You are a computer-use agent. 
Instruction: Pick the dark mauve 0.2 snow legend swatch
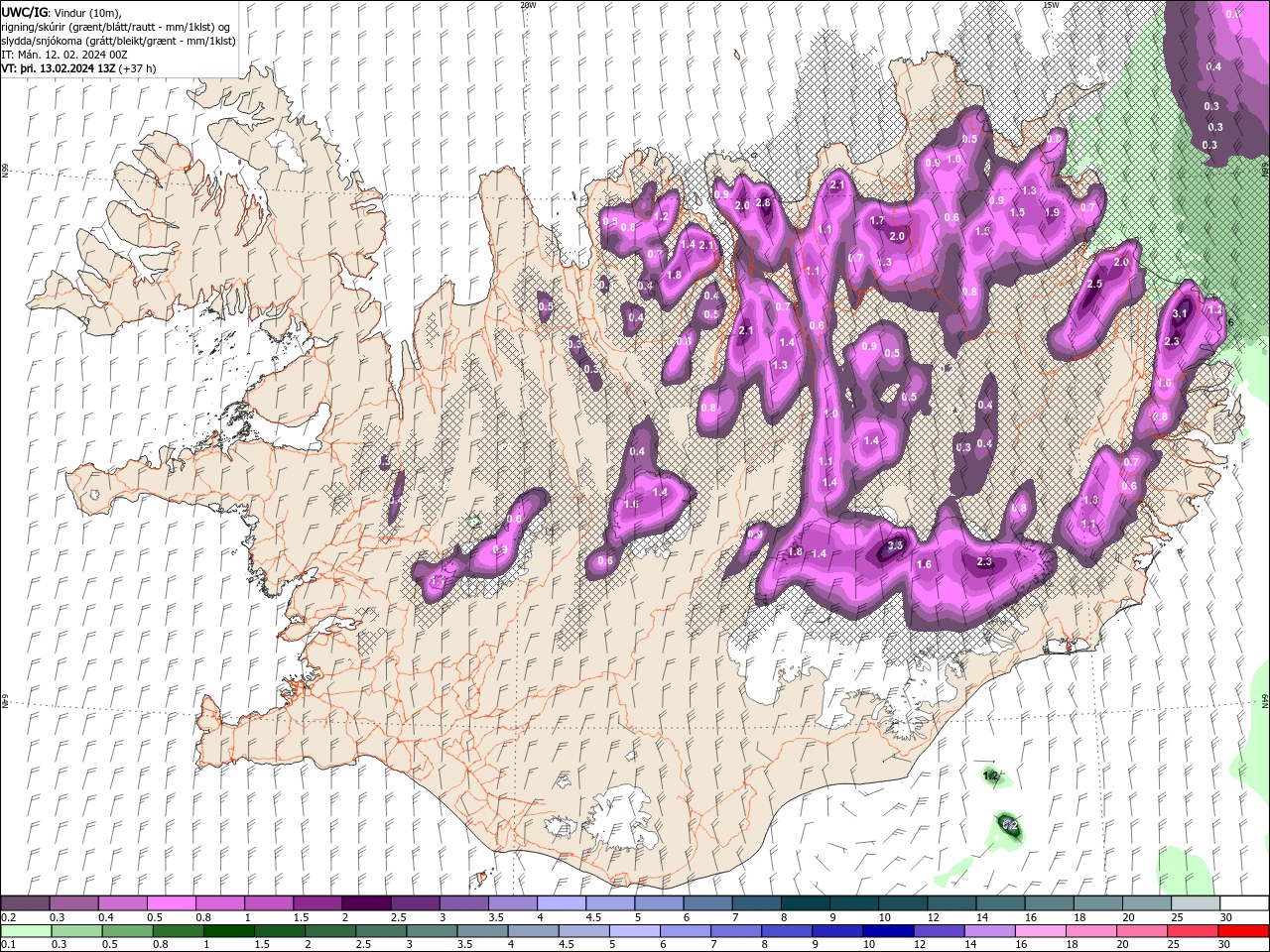tap(25, 903)
